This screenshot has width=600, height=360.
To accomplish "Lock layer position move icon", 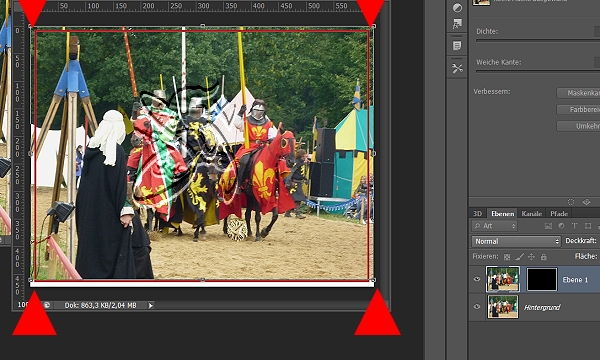I will (532, 257).
